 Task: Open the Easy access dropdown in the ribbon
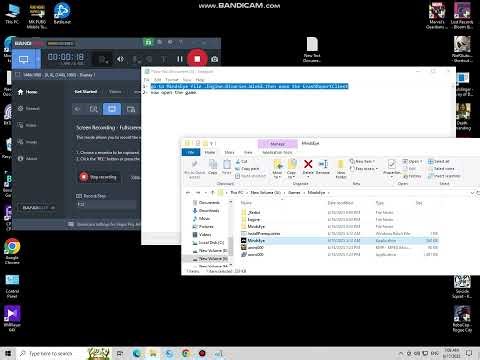click(x=364, y=169)
